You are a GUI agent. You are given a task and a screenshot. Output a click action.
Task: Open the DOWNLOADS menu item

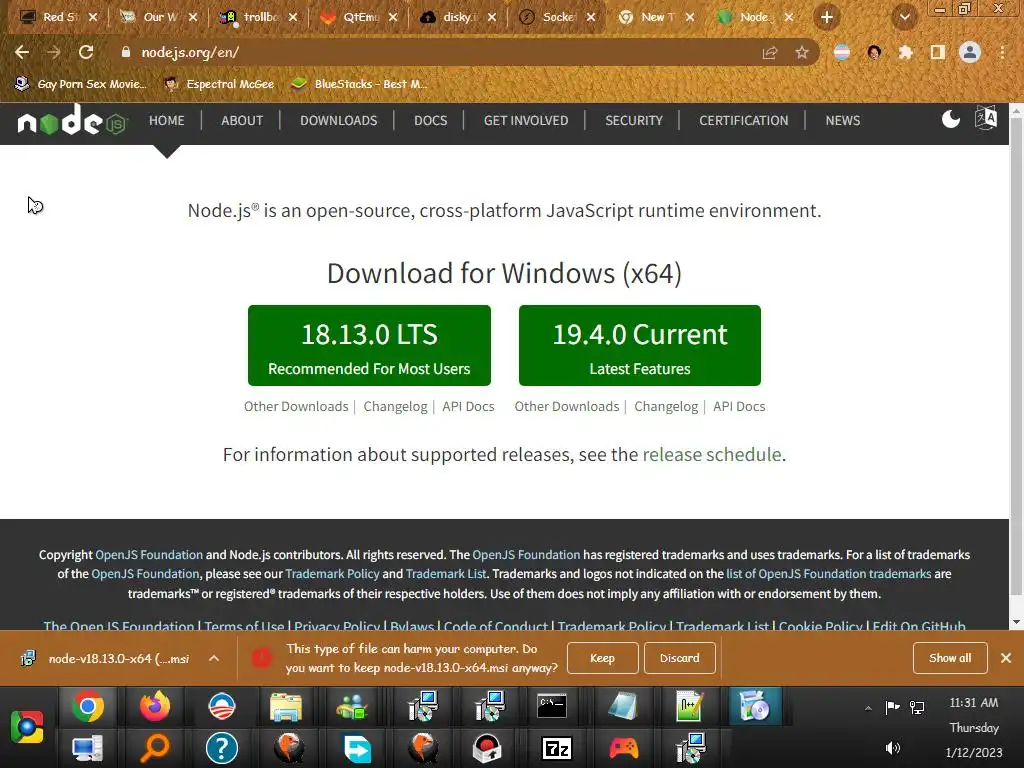point(338,120)
